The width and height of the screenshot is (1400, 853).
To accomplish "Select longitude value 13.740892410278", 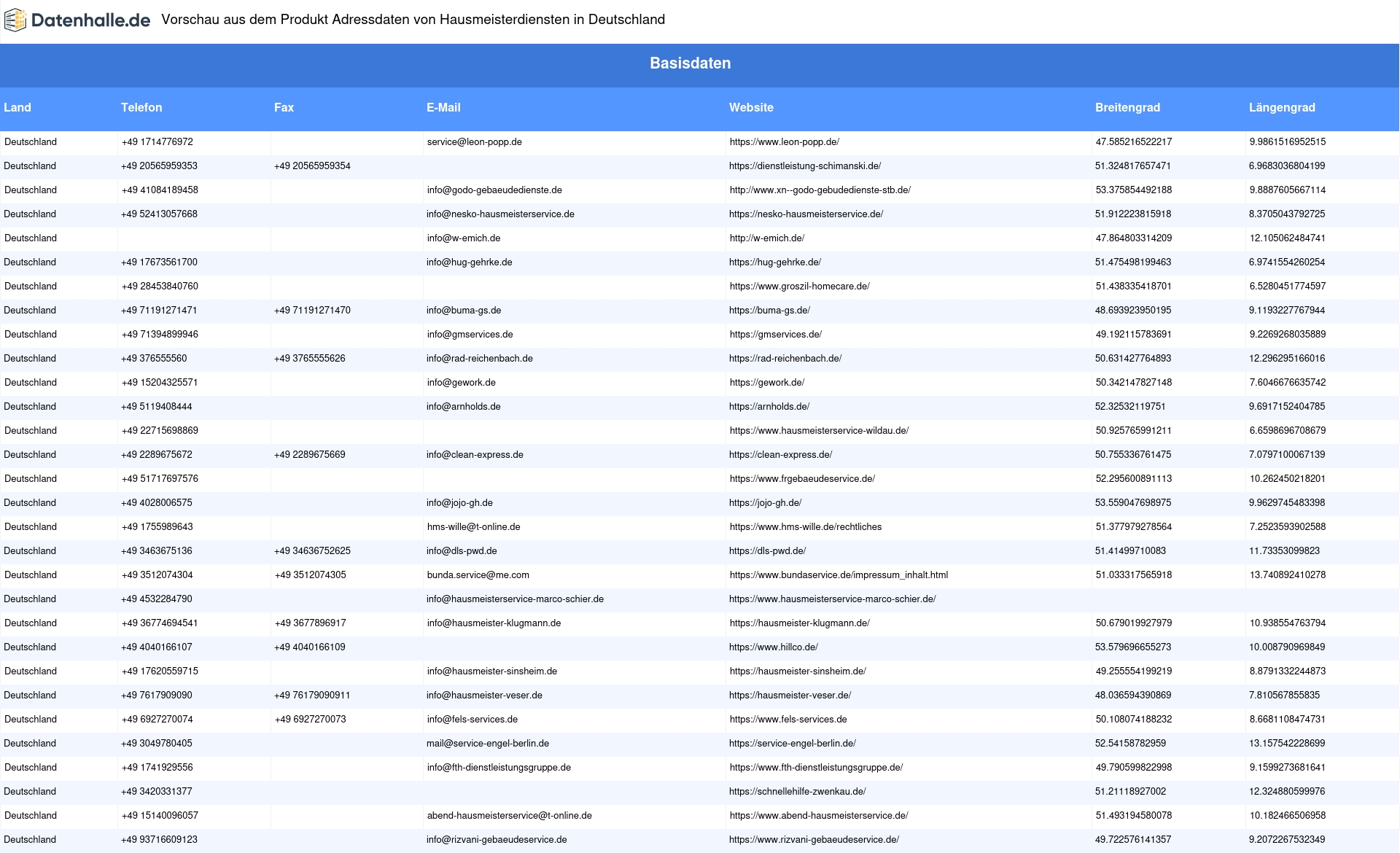I will 1288,575.
